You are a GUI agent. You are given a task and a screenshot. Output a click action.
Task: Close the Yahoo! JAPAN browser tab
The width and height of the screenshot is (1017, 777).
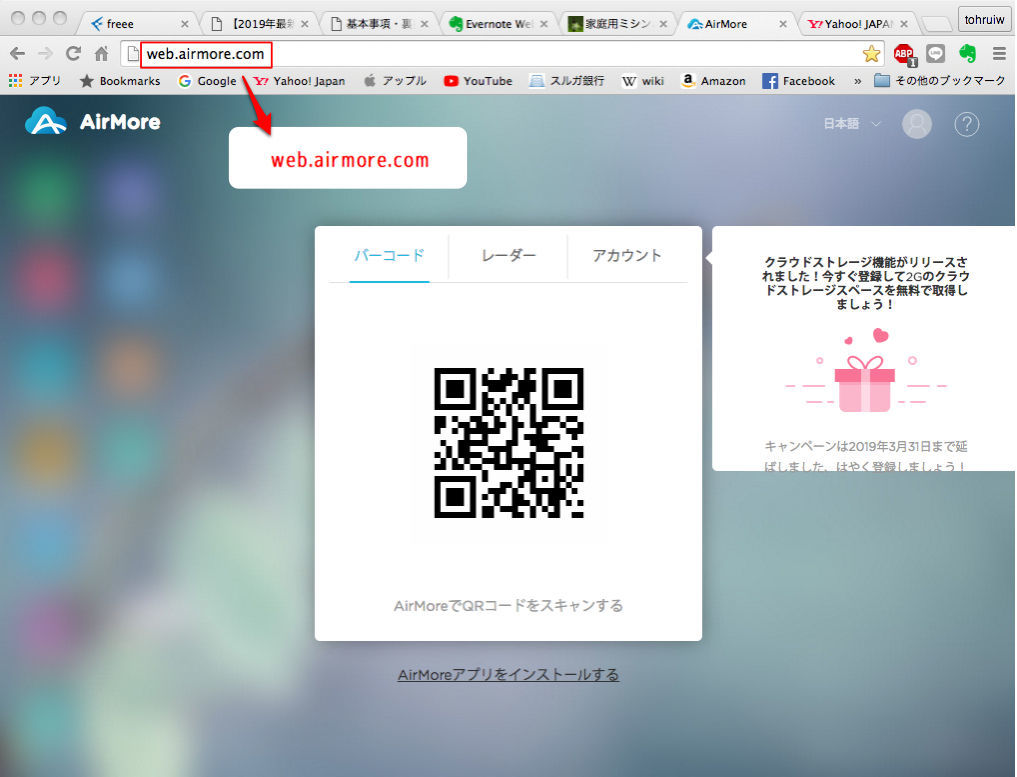pyautogui.click(x=903, y=24)
